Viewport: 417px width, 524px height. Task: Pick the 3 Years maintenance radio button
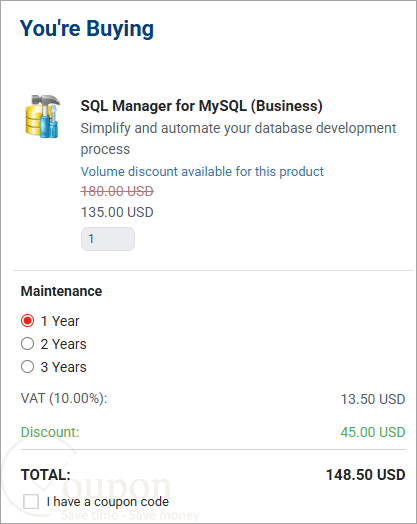(27, 367)
